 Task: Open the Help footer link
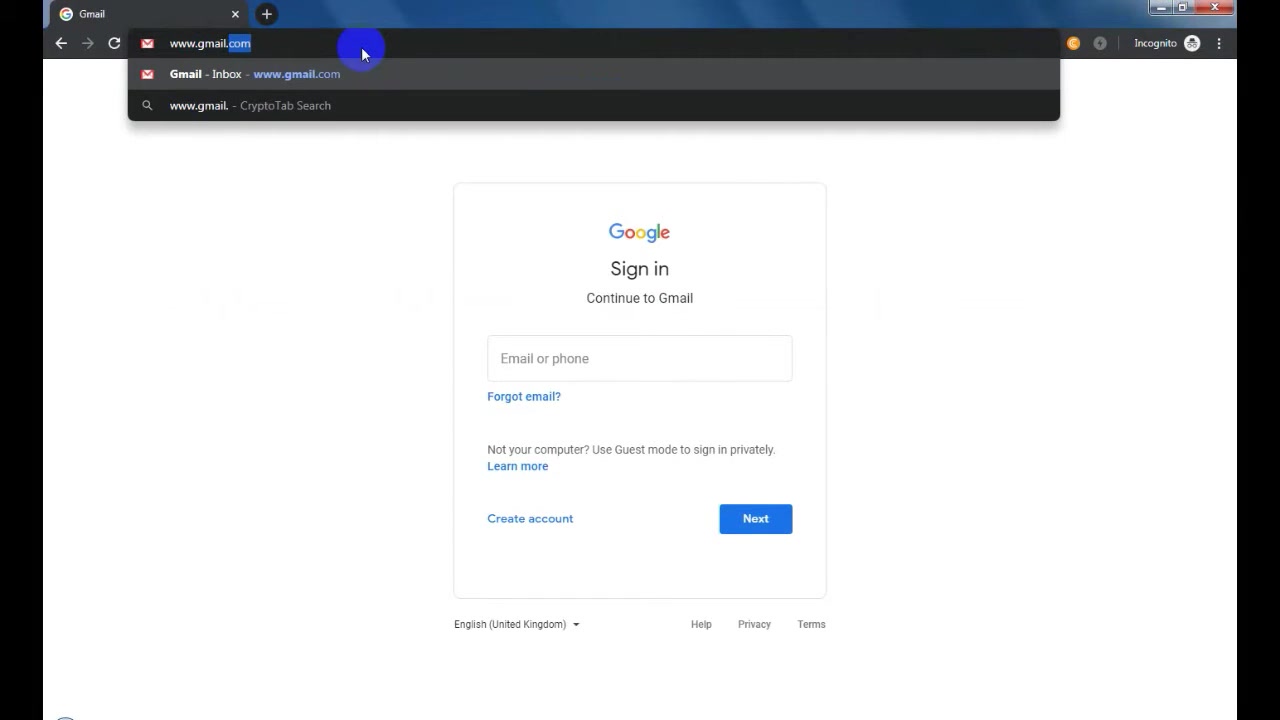(x=701, y=624)
